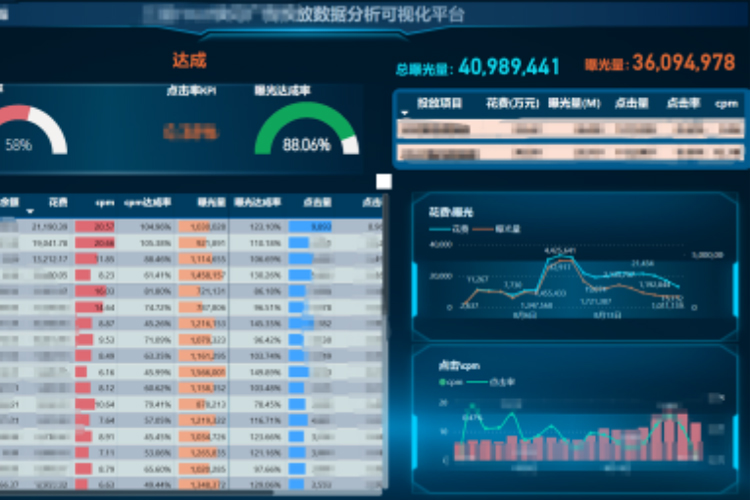Toggle the 曝光量 series in the chart legend
The image size is (750, 500).
[496, 229]
